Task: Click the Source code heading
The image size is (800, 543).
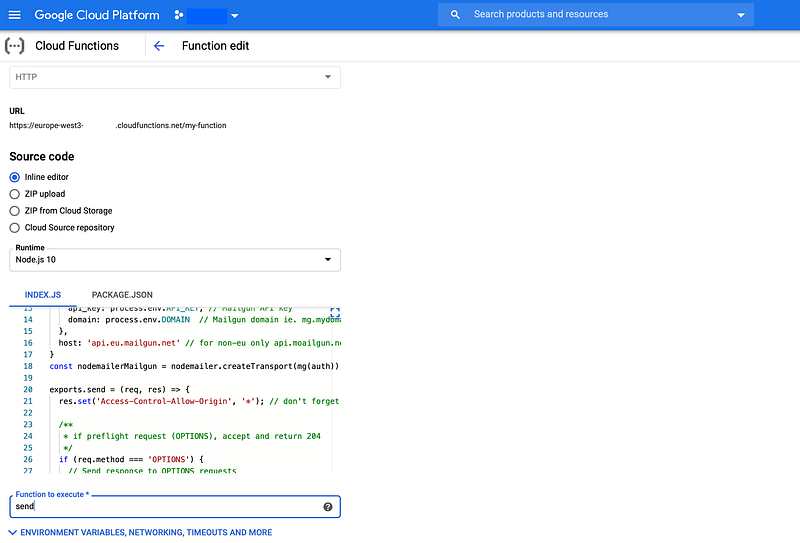Action: 42,157
